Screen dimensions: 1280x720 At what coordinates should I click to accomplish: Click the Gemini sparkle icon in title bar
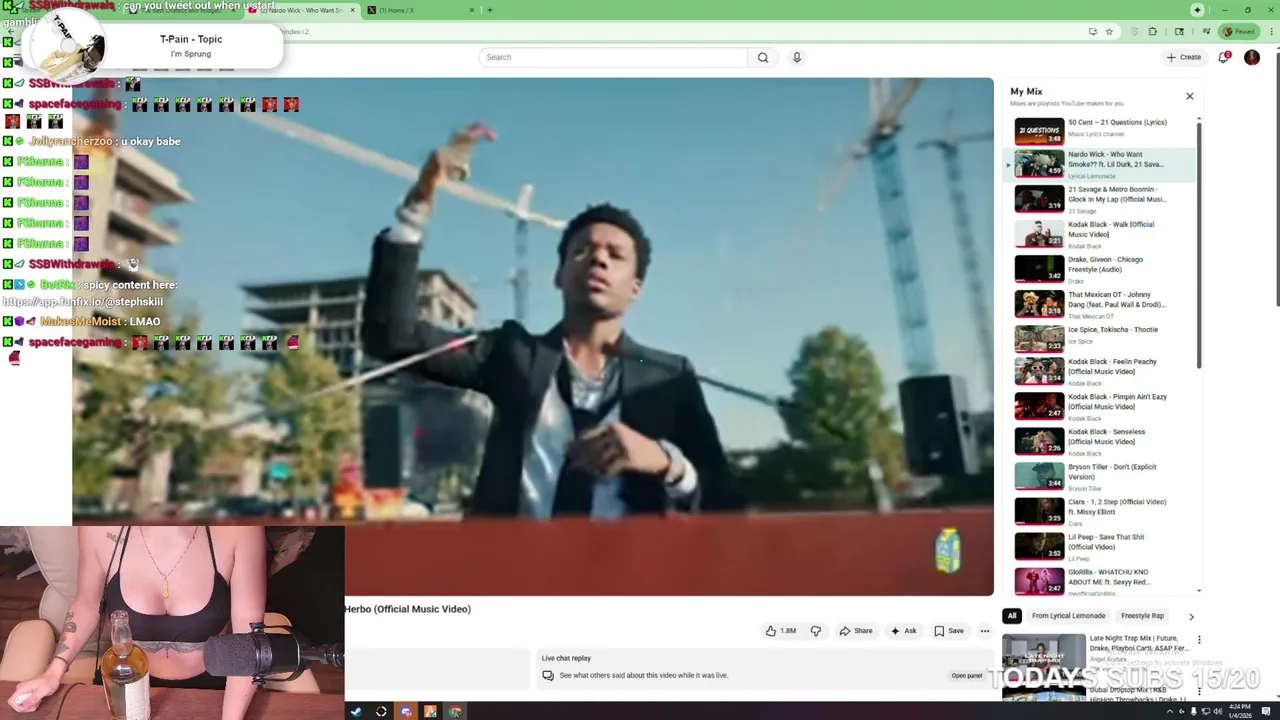pos(1197,10)
